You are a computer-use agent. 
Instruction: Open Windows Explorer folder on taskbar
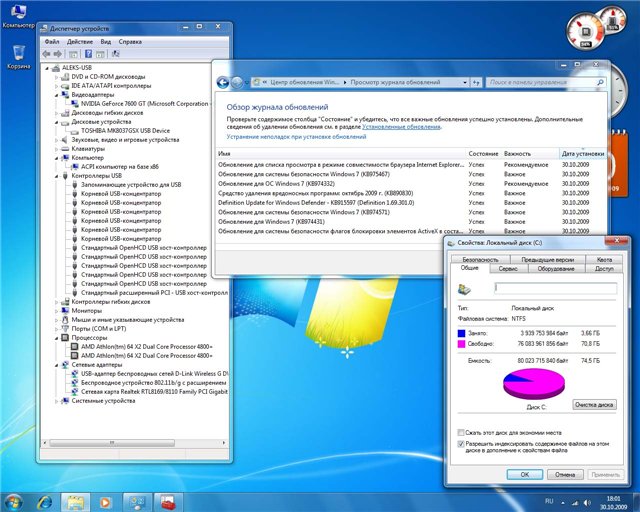coord(76,502)
